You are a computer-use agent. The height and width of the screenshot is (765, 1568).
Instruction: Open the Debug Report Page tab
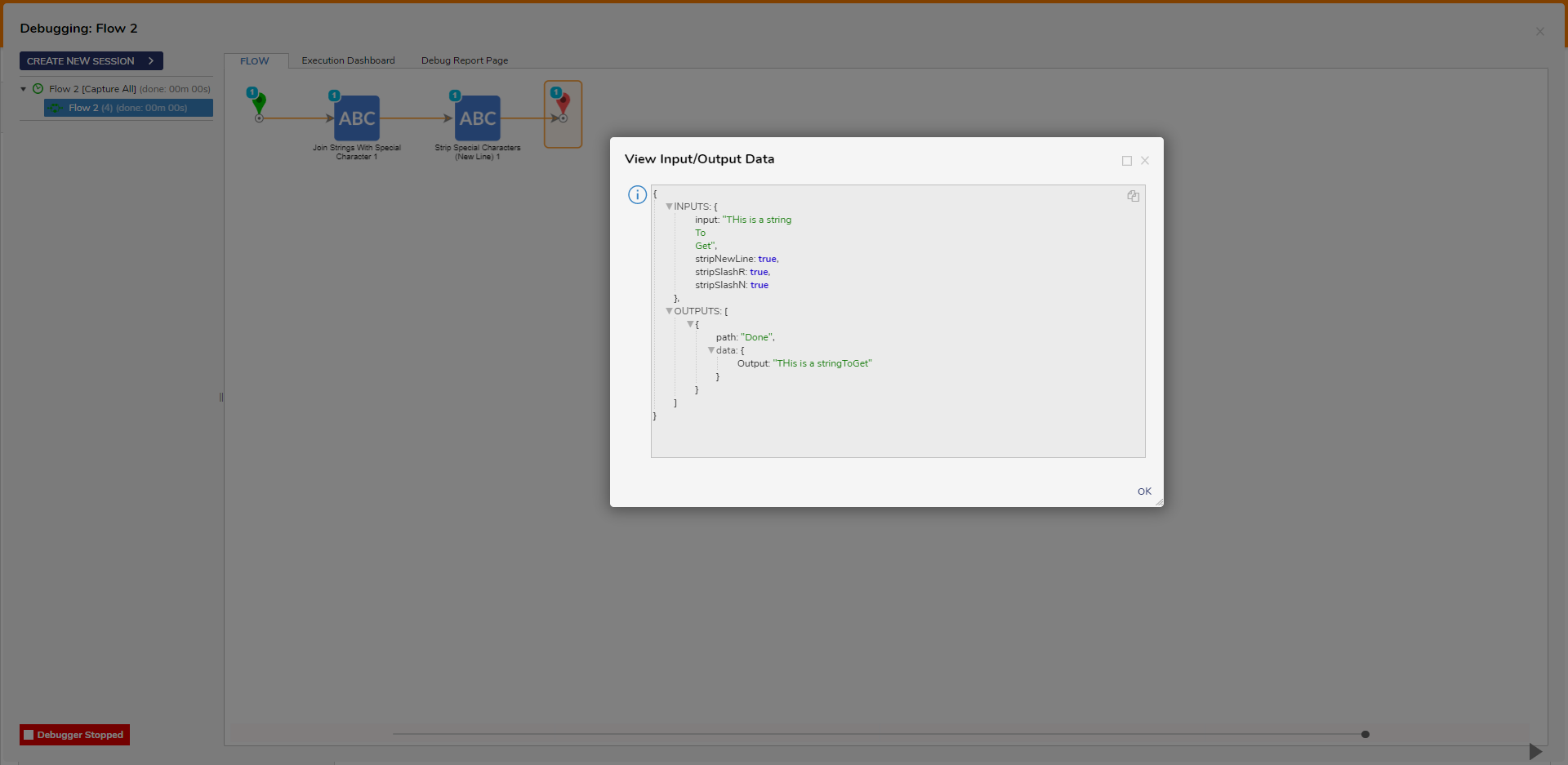coord(465,60)
